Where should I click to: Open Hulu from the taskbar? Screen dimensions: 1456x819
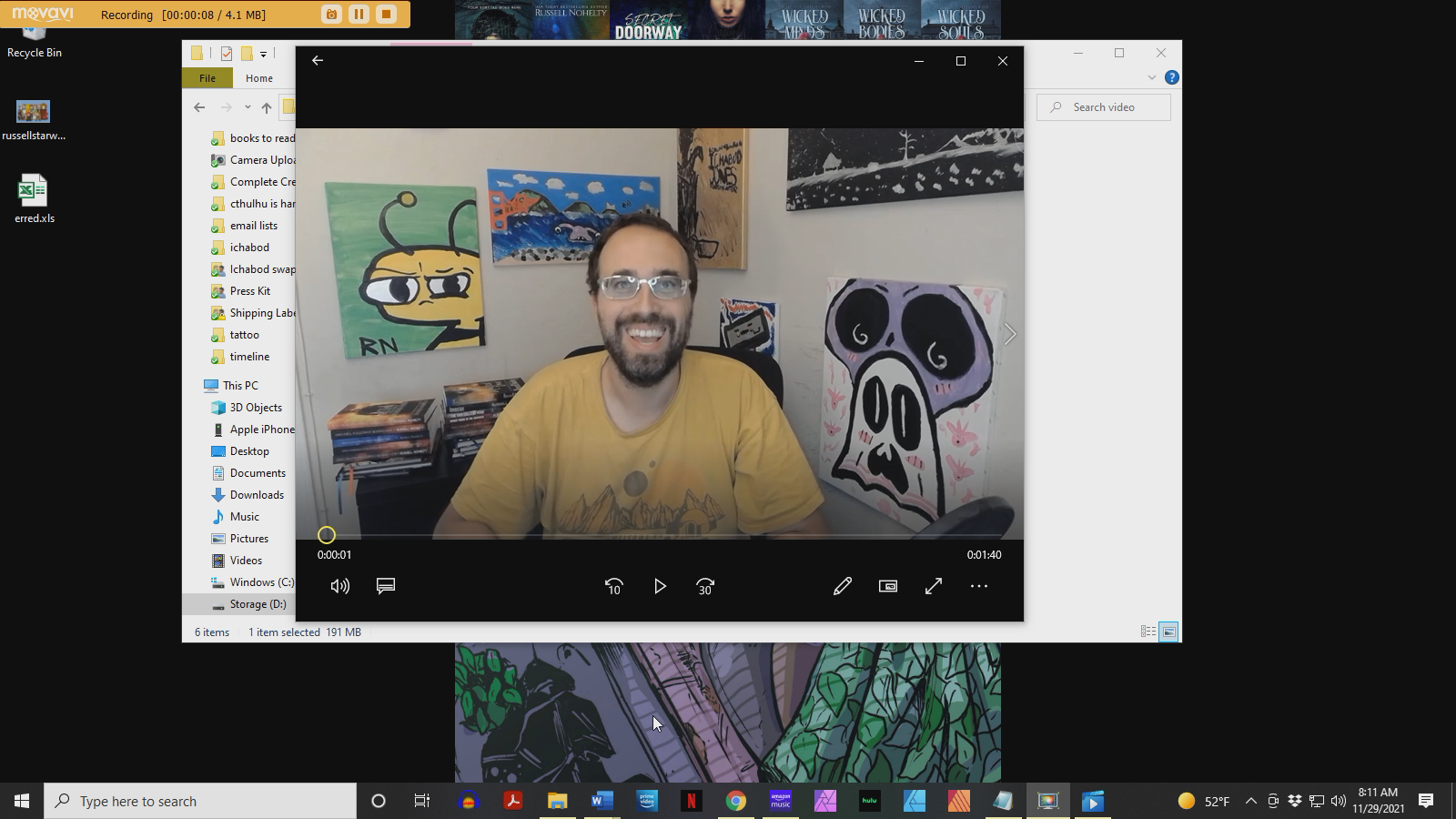[869, 801]
